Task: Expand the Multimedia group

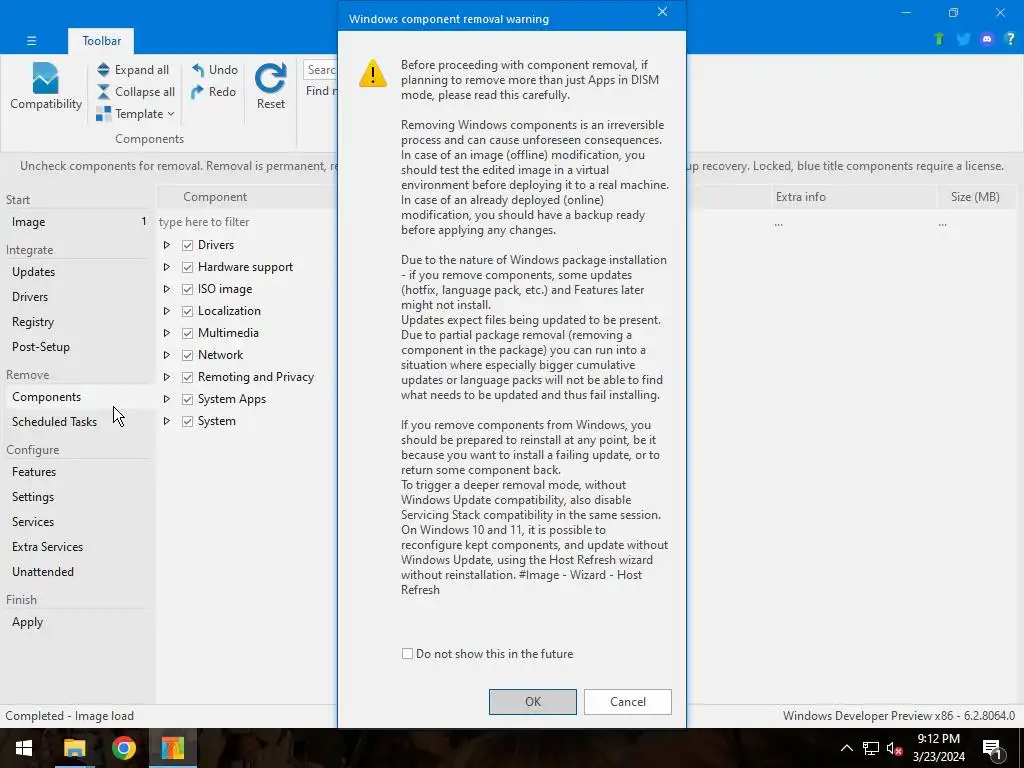Action: 167,333
